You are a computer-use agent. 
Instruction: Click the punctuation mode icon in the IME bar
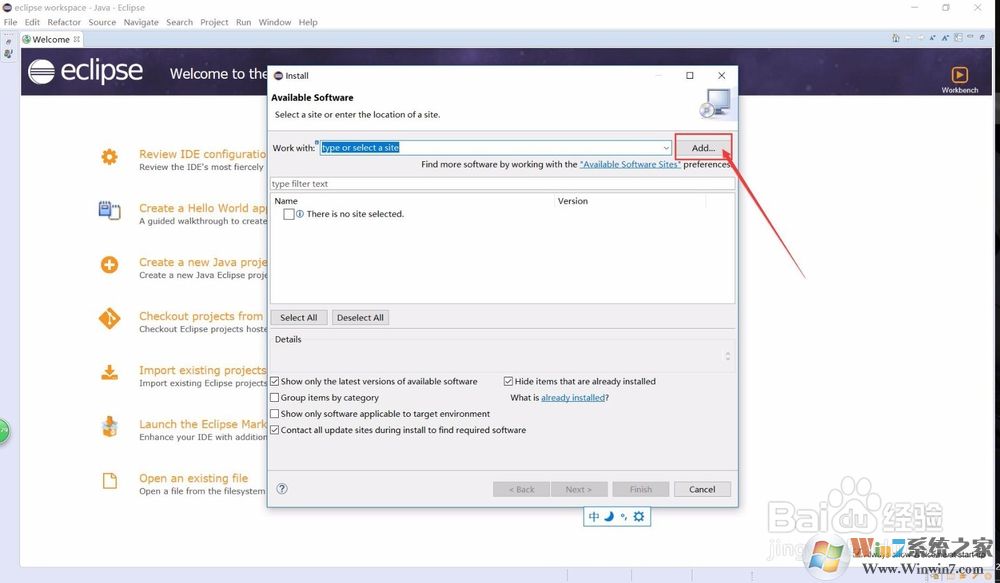pos(624,517)
